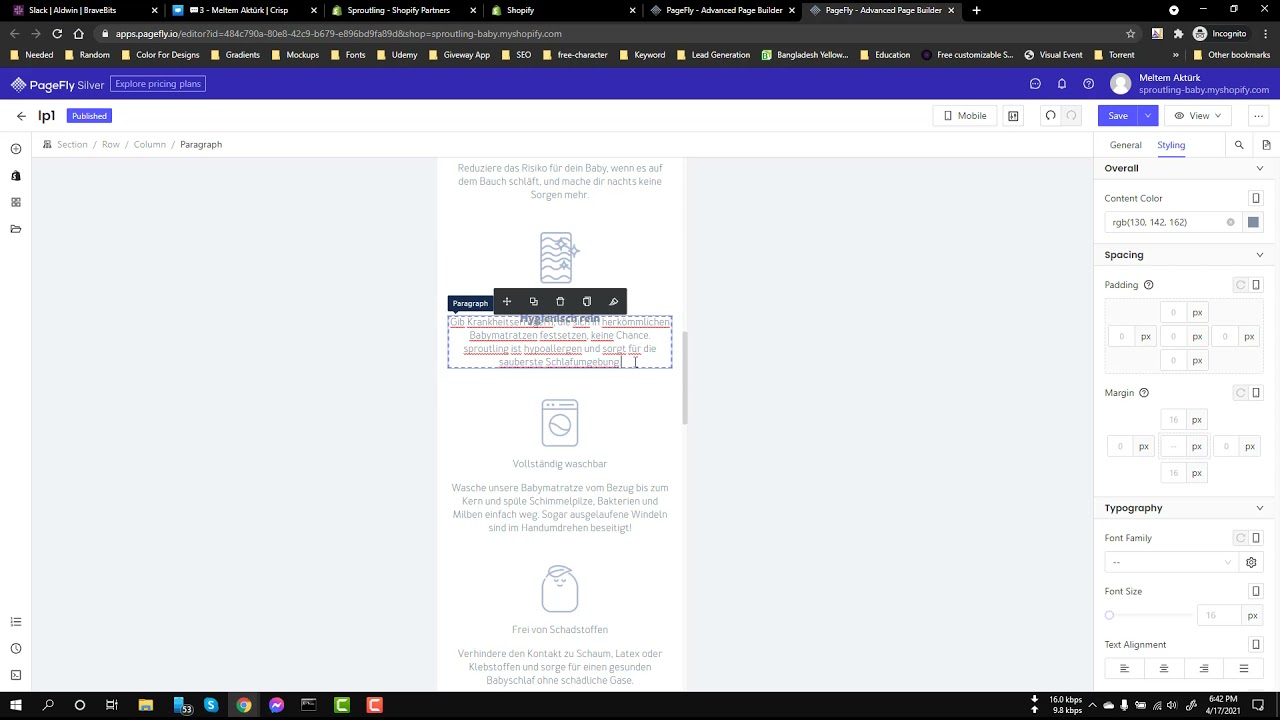Click the Font Size slider handle

[x=1109, y=615]
